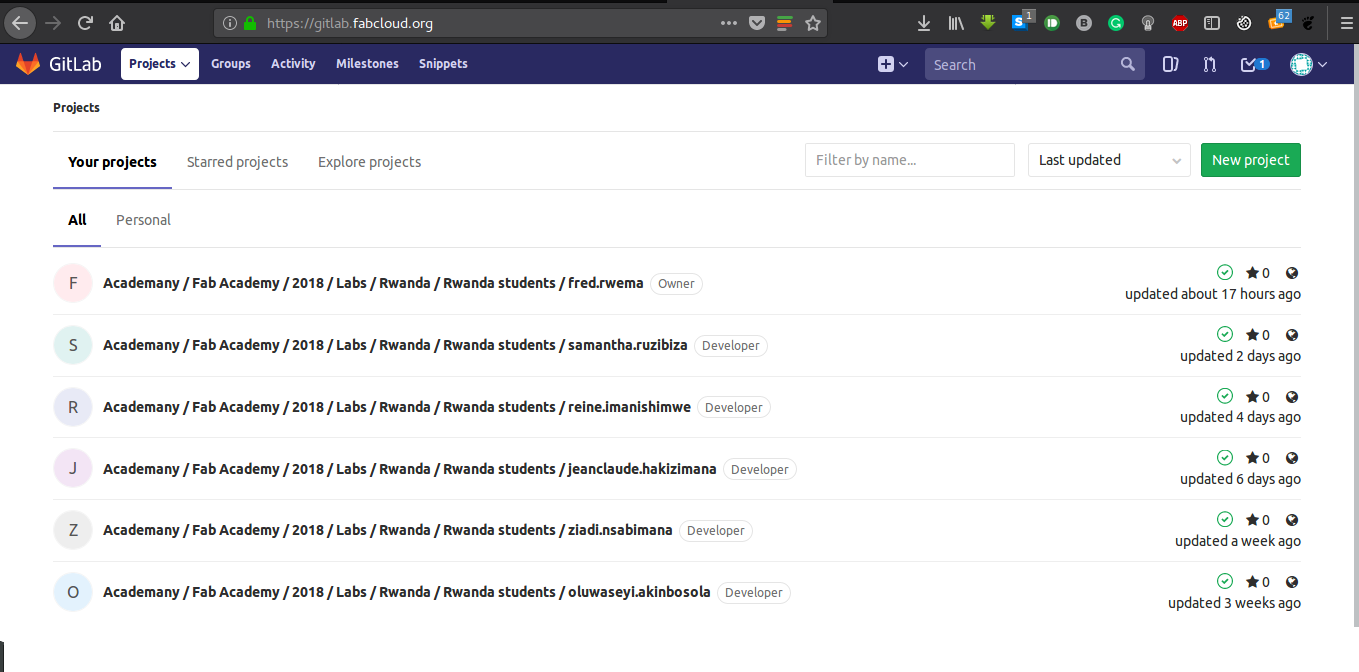Click the Filter by name field
Viewport: 1359px width, 672px height.
click(x=909, y=160)
